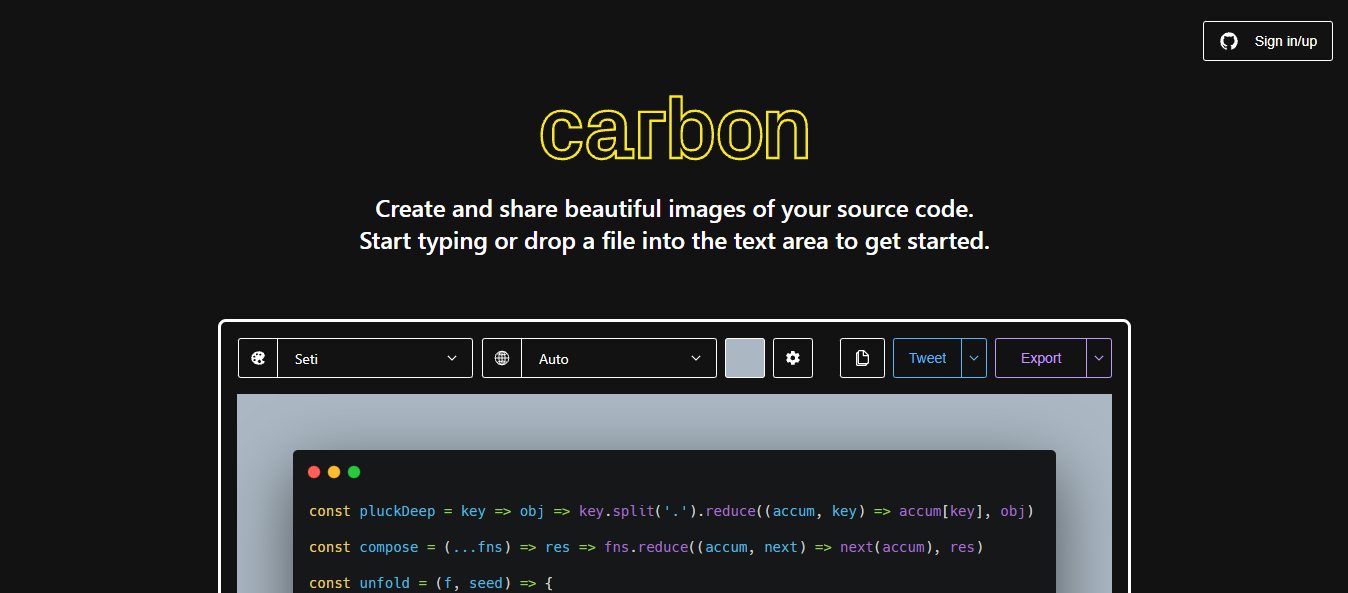Open the settings gear menu
The height and width of the screenshot is (593, 1348).
point(793,358)
